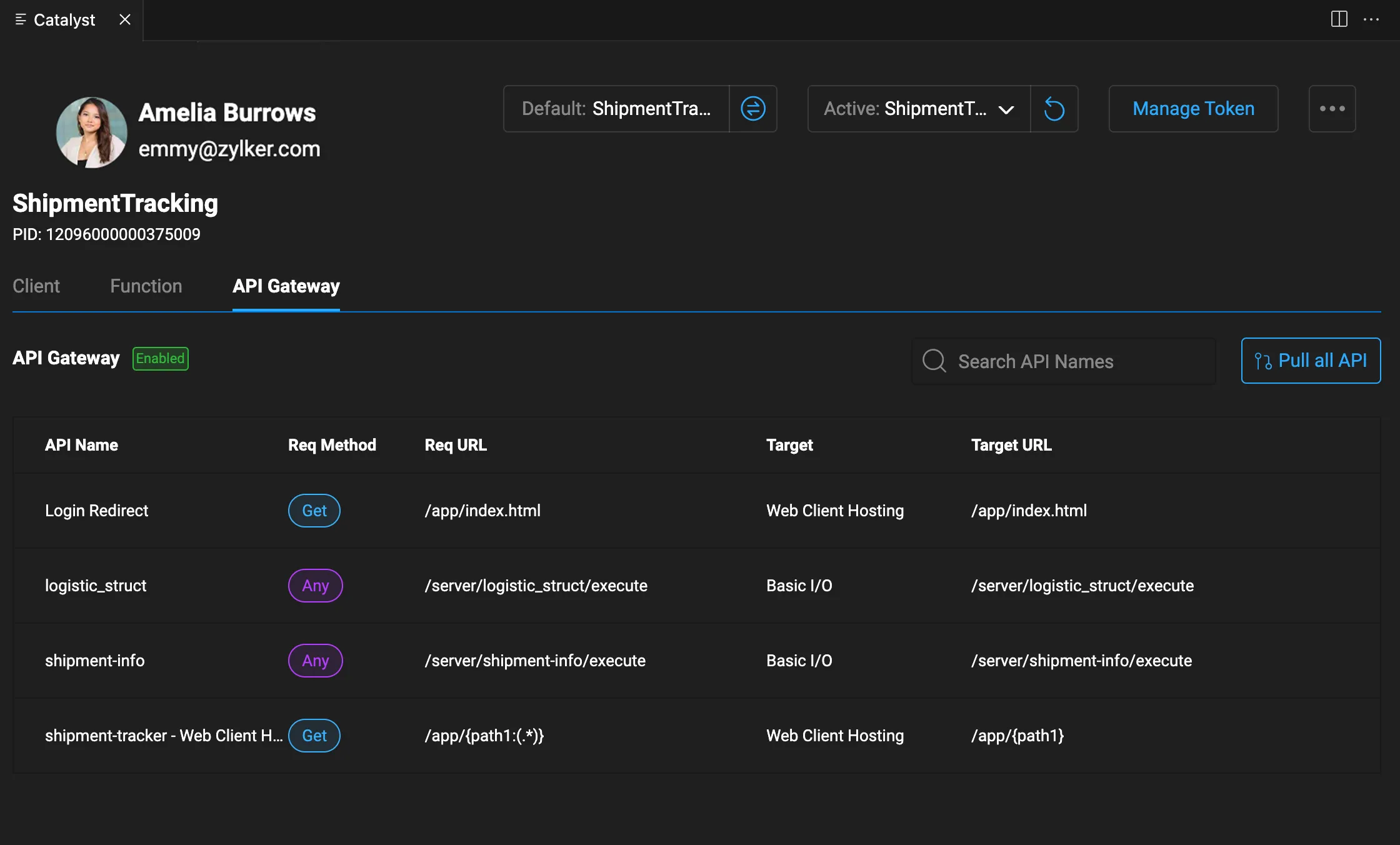The width and height of the screenshot is (1400, 845).
Task: Click the Target URL column header
Action: click(x=1011, y=445)
